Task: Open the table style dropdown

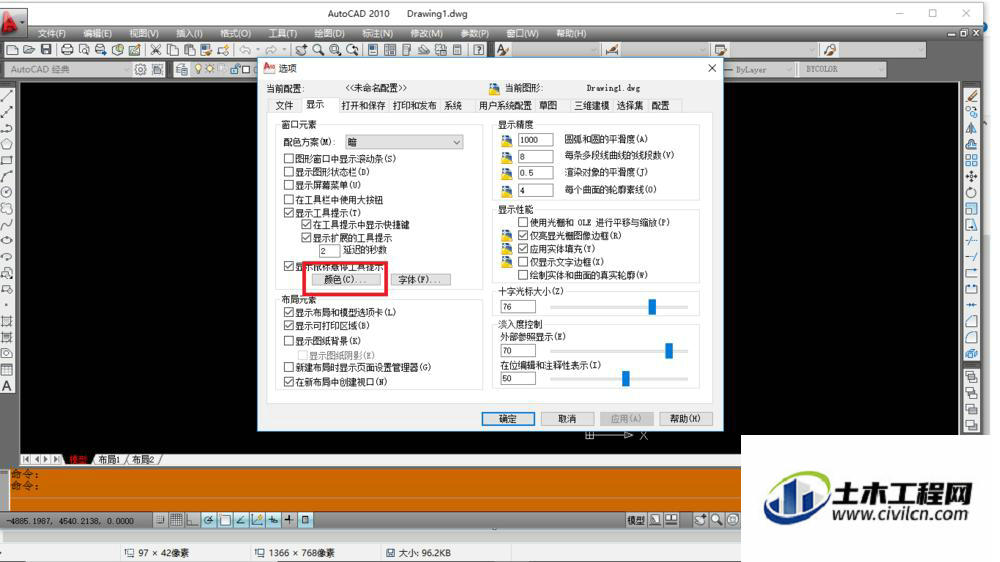Action: tap(774, 50)
